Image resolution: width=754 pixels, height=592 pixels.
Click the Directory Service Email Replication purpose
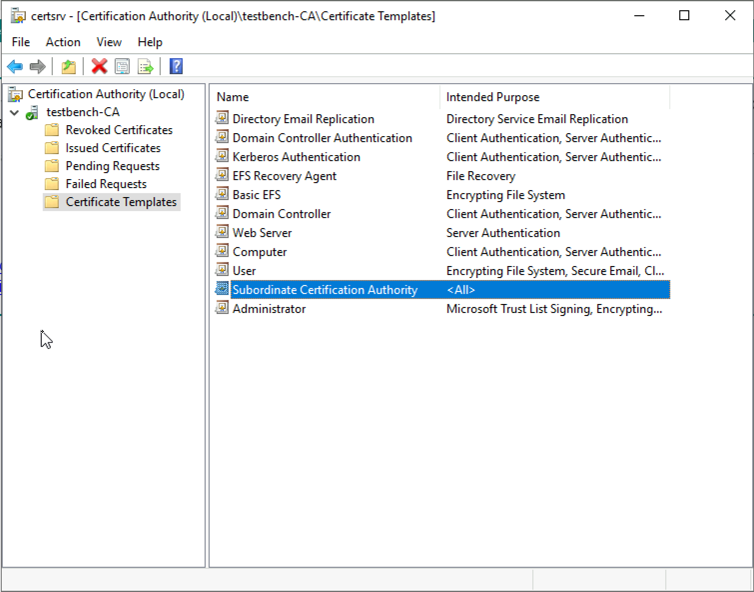[x=537, y=119]
